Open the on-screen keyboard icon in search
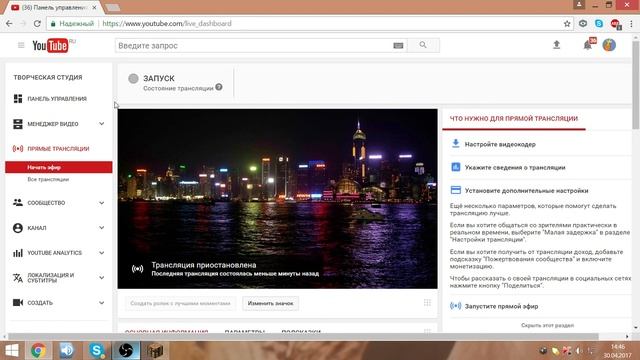Viewport: 640px width, 360px height. click(398, 46)
